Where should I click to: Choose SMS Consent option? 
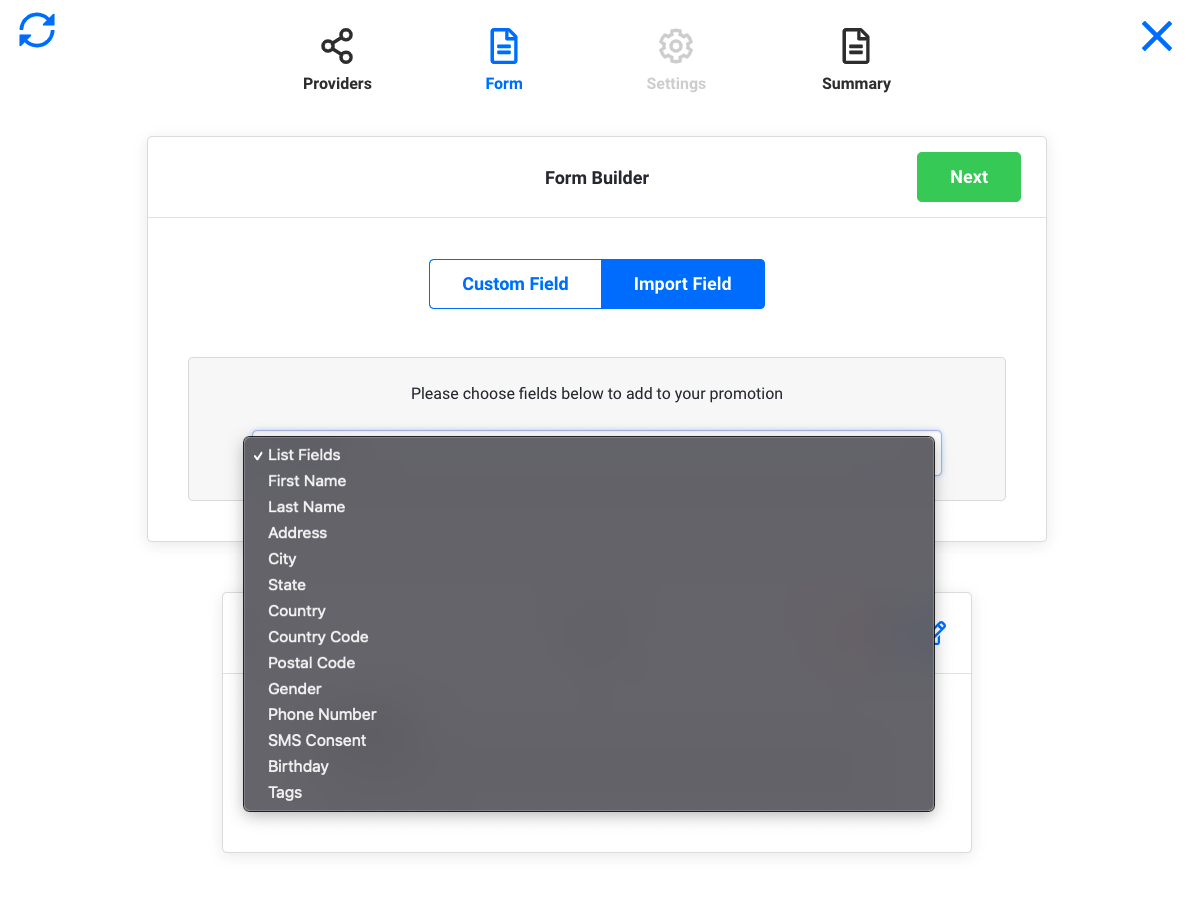317,741
